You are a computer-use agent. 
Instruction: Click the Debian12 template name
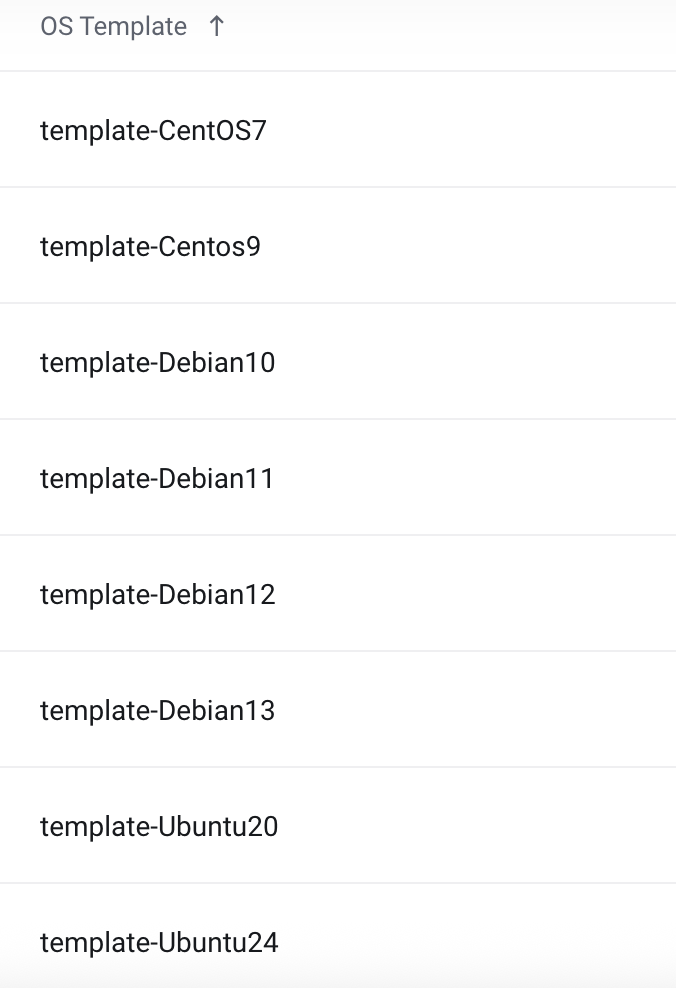tap(158, 595)
